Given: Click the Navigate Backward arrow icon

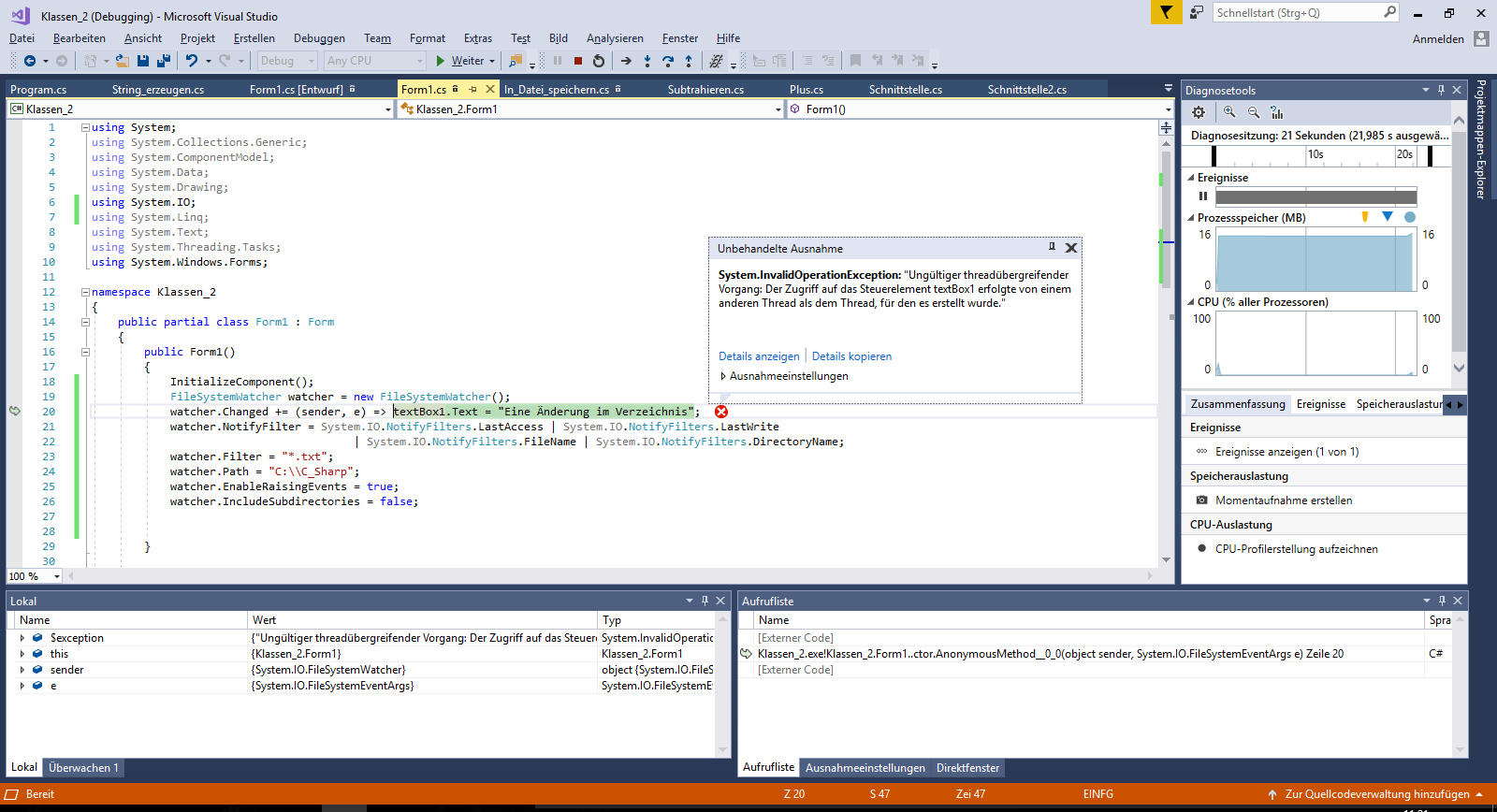Looking at the screenshot, I should tap(30, 61).
